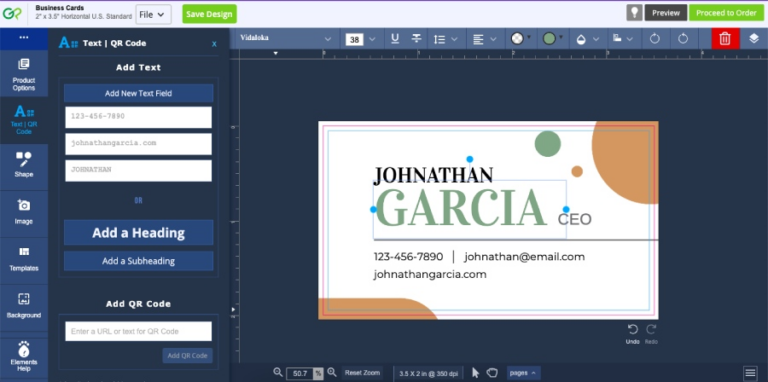Open the Product Options panel
Viewport: 768px width, 382px height.
pyautogui.click(x=24, y=73)
